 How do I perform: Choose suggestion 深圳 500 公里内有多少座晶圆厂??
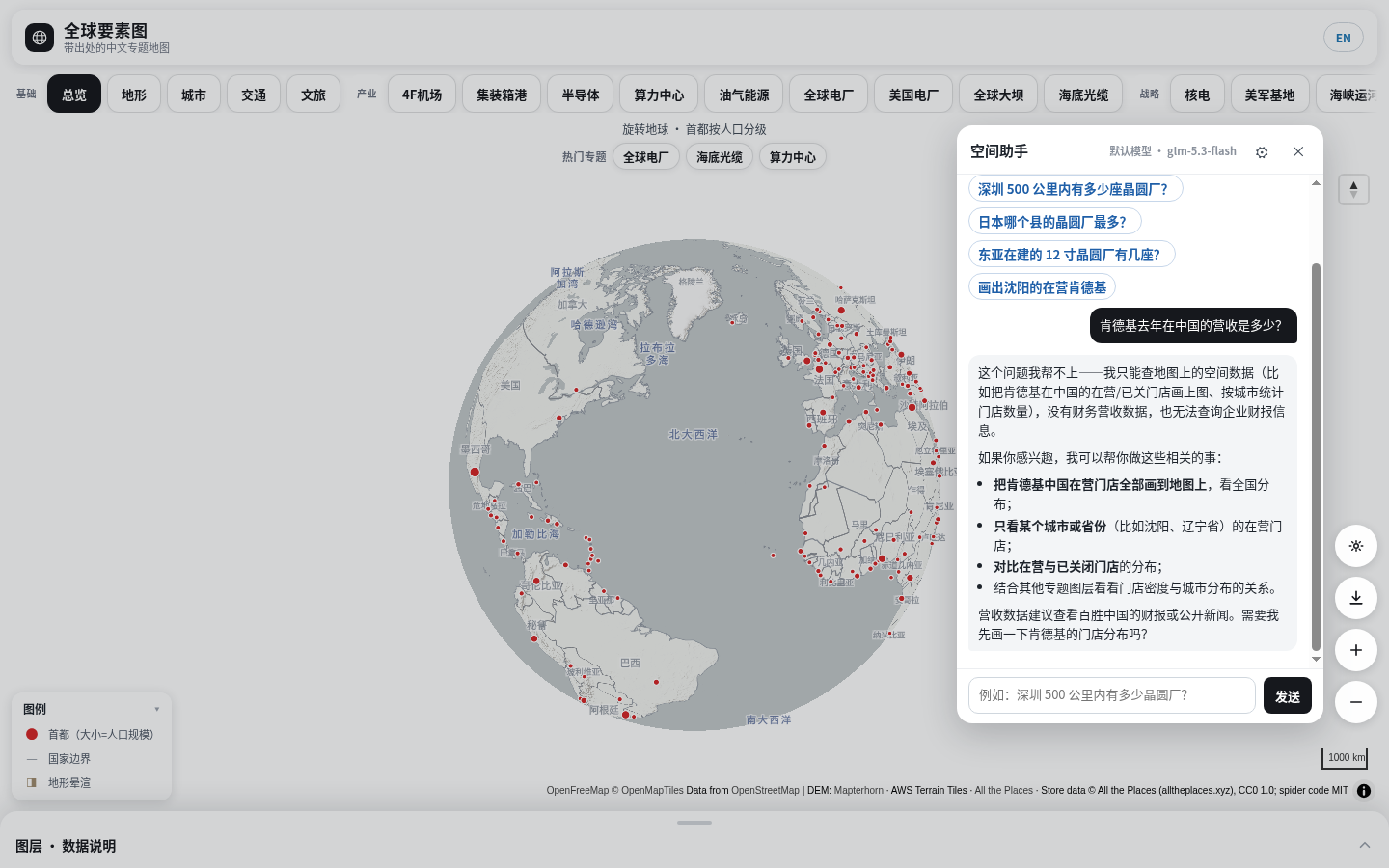(1076, 189)
